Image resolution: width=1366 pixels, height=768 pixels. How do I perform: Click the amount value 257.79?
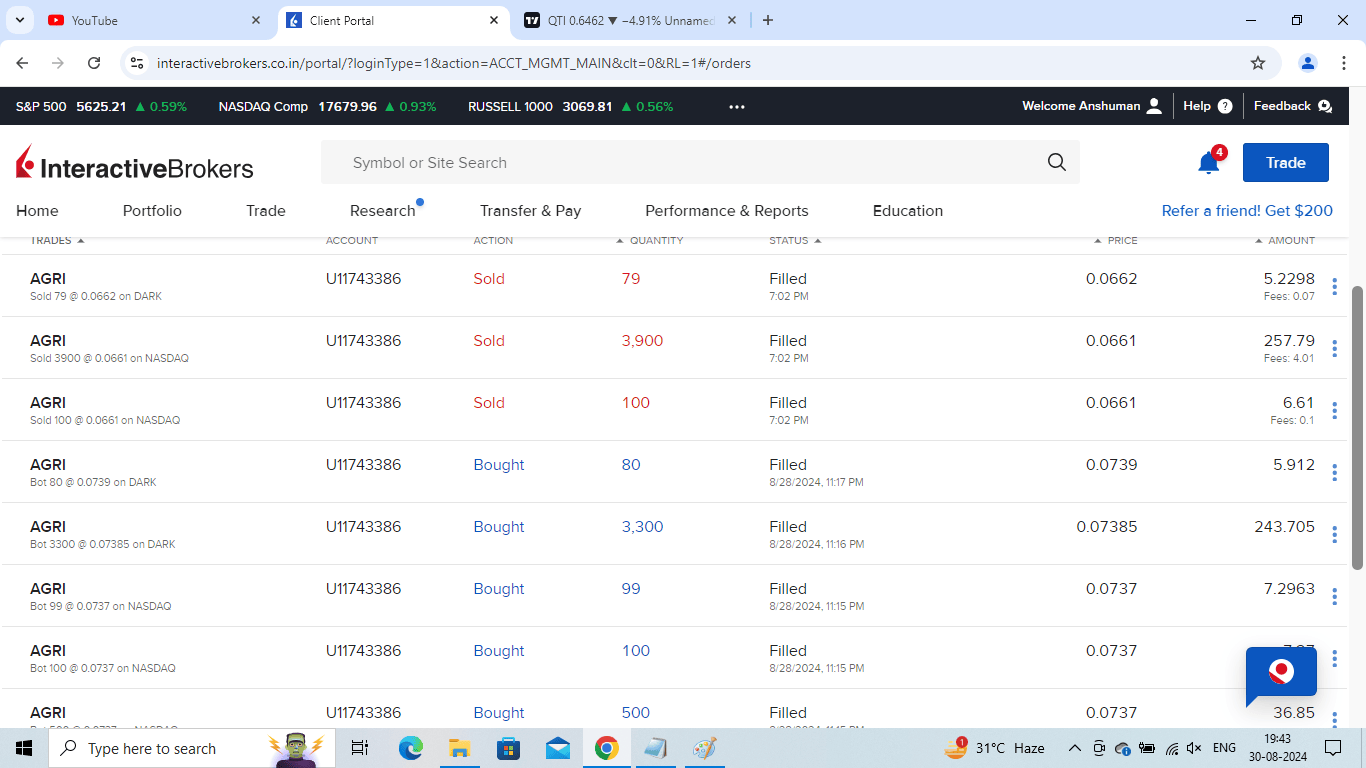click(1289, 341)
